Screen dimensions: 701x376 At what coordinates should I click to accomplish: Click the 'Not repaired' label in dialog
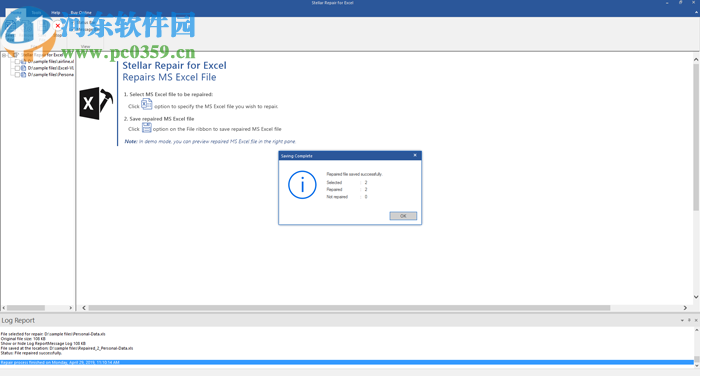click(x=337, y=197)
